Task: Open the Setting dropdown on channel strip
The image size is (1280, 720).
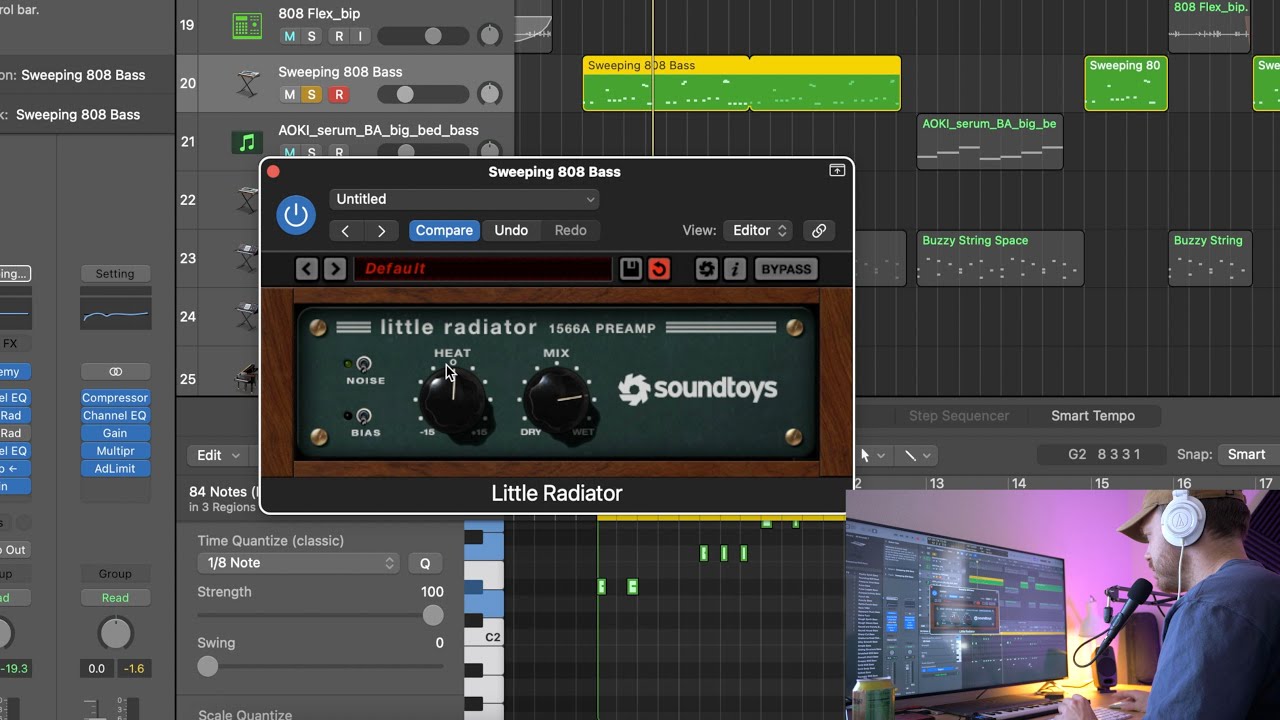Action: coord(115,274)
